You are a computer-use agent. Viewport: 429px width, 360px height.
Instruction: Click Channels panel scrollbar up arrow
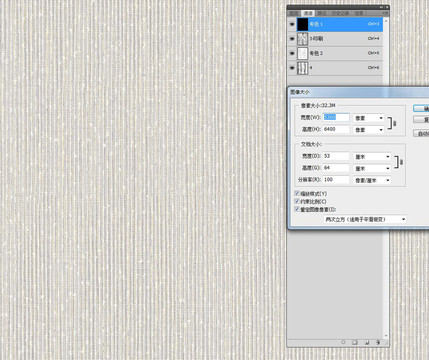point(386,21)
